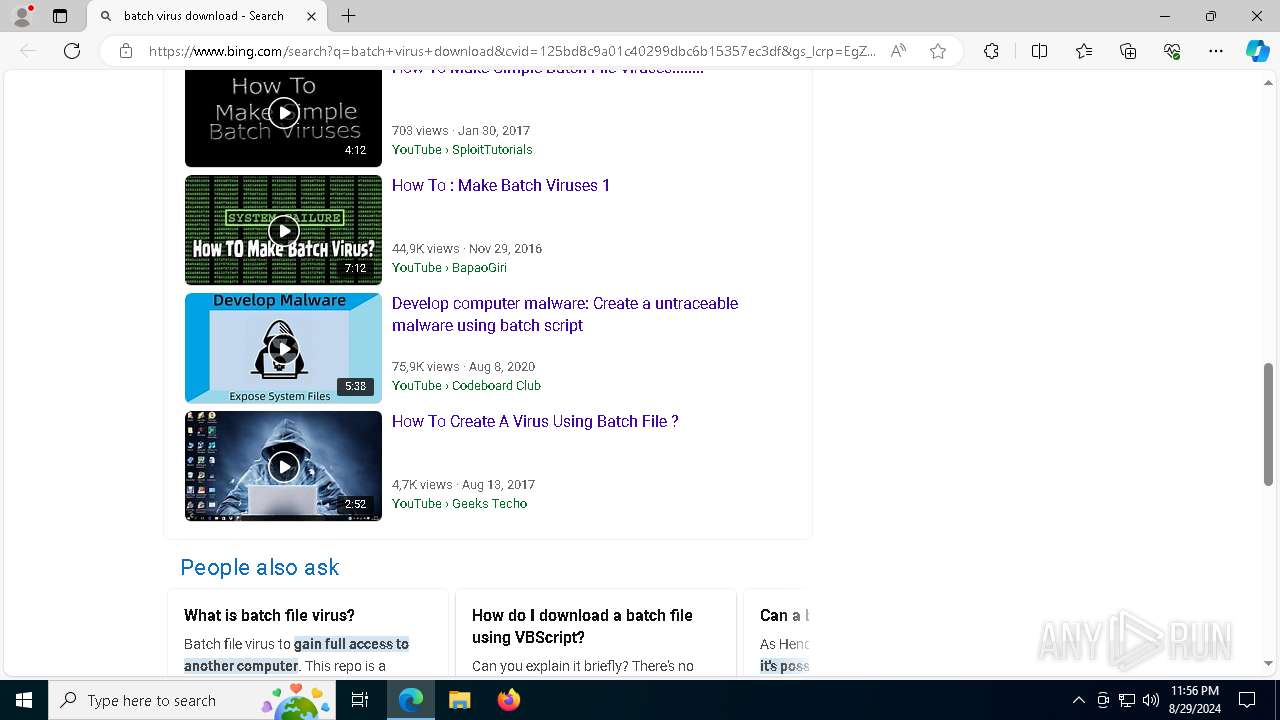View site information lock icon
This screenshot has height=720, width=1280.
(x=126, y=51)
